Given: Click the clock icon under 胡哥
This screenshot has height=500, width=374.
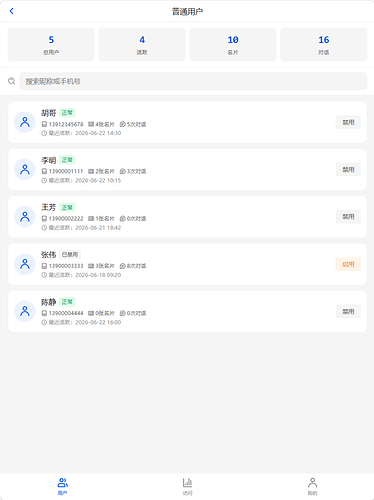Looking at the screenshot, I should [44, 133].
